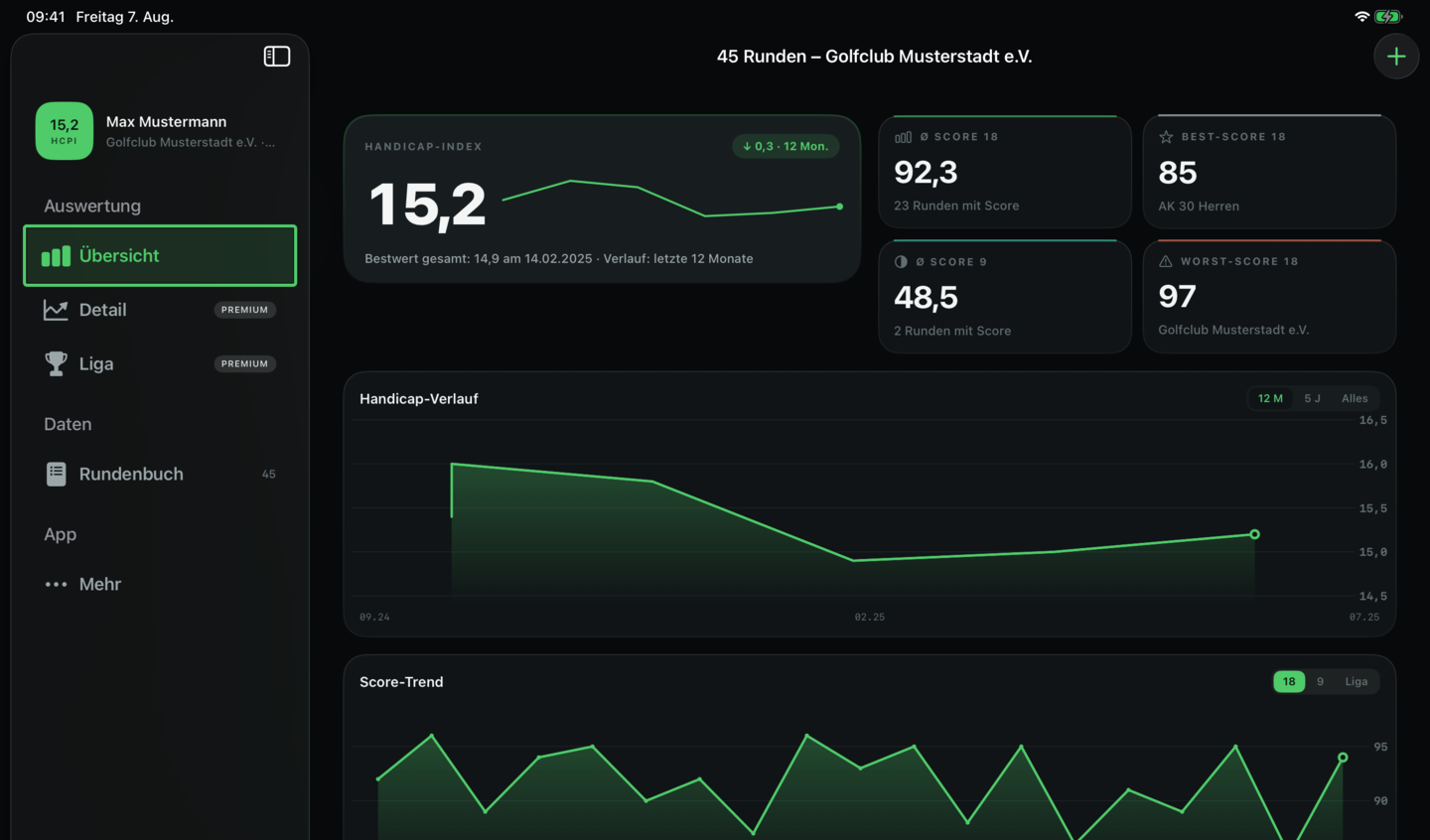The width and height of the screenshot is (1430, 840).
Task: Check the Wi-Fi status icon
Action: click(x=1361, y=17)
